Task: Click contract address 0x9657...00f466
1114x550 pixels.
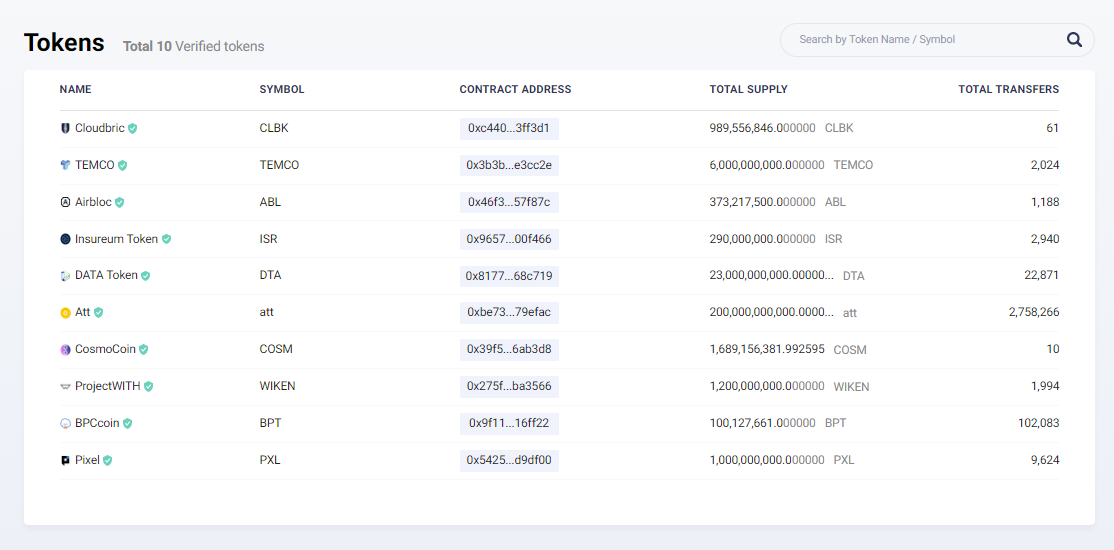Action: 509,239
